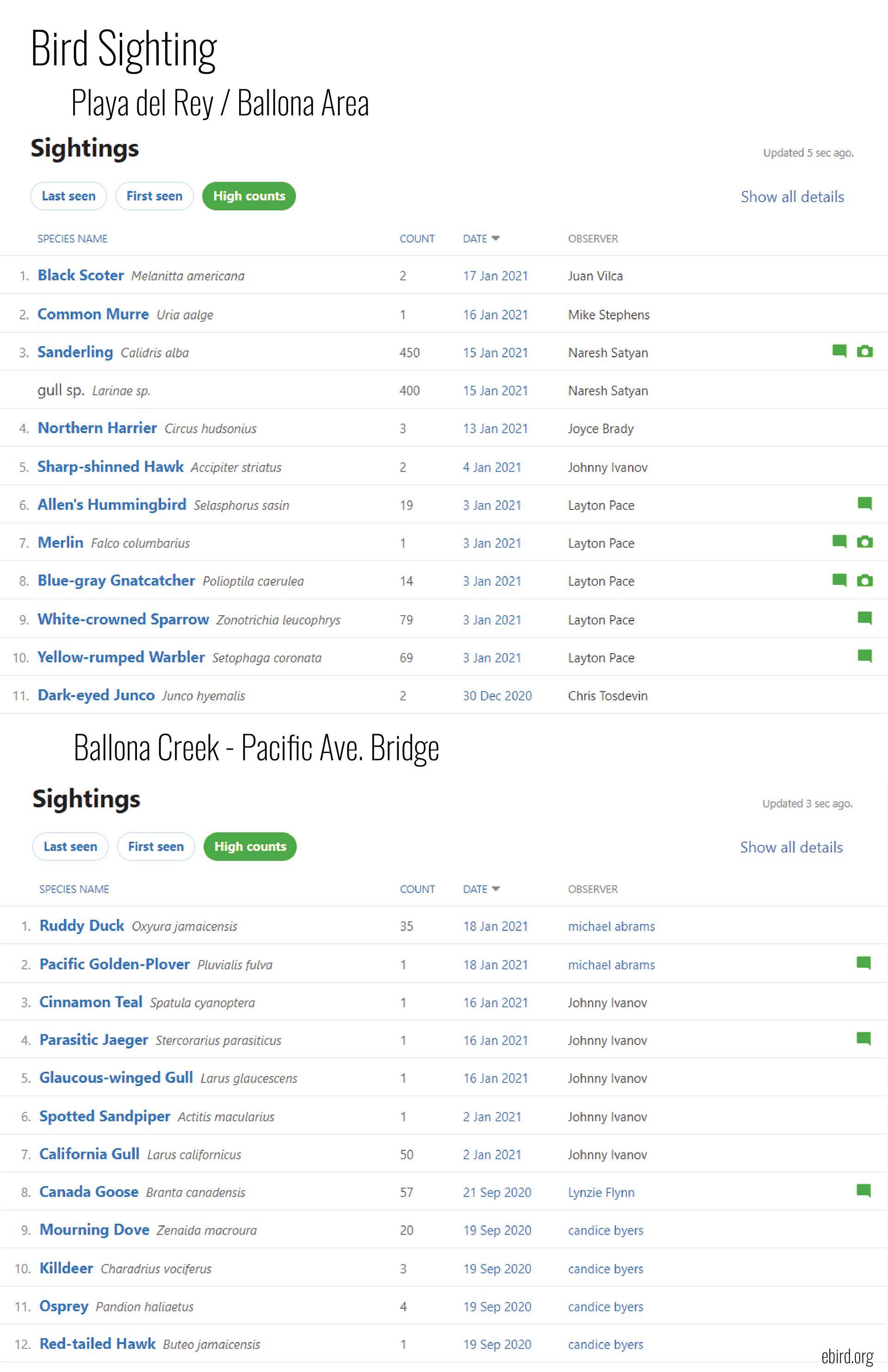Switch to First seen tab in Ballona Creek section
The image size is (888, 1372).
pyautogui.click(x=155, y=846)
